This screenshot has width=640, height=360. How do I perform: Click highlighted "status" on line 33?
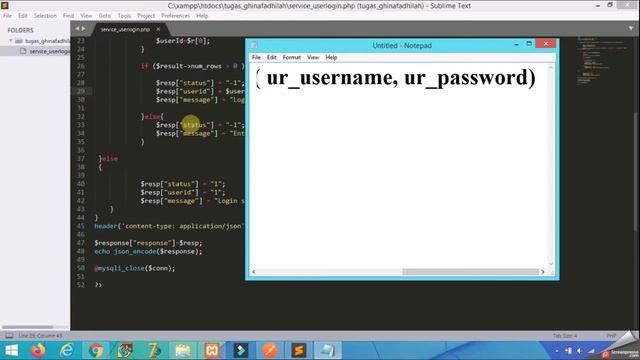[195, 125]
